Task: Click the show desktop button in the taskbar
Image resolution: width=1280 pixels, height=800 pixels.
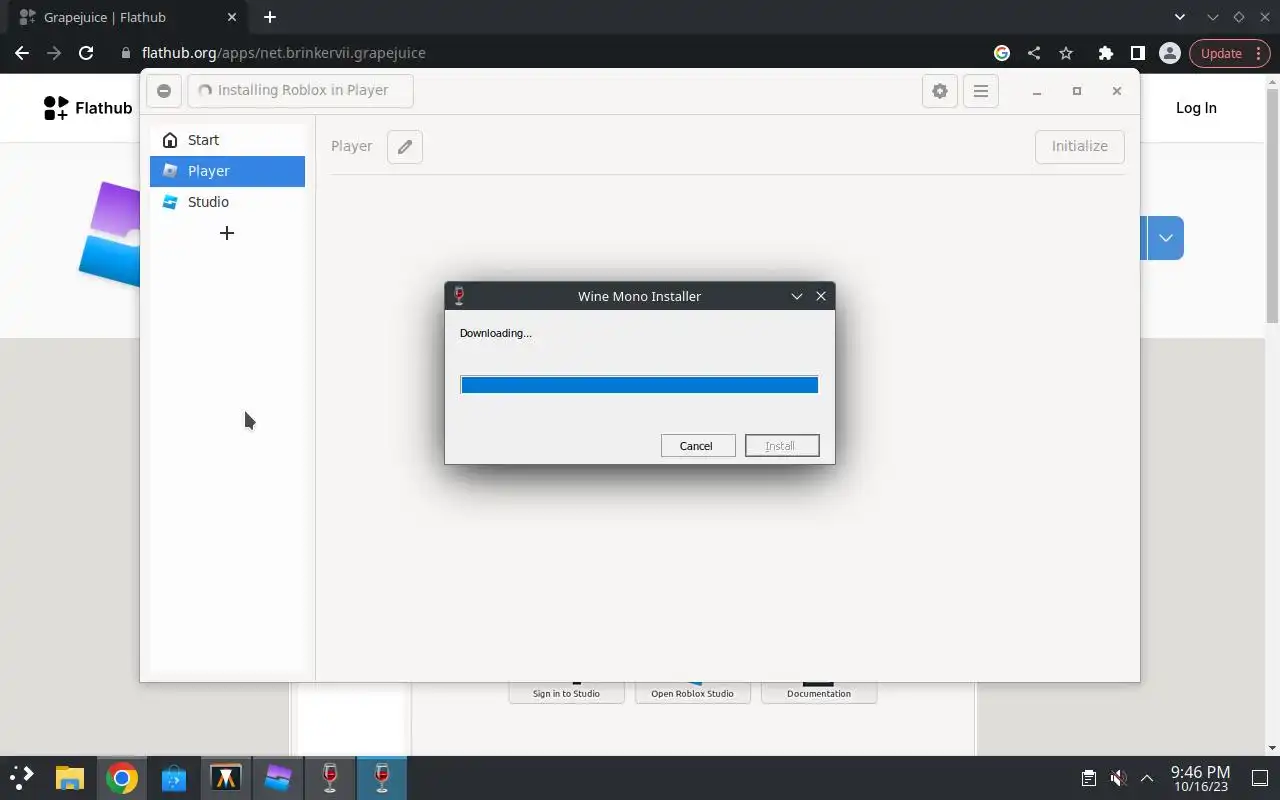Action: click(x=1260, y=777)
